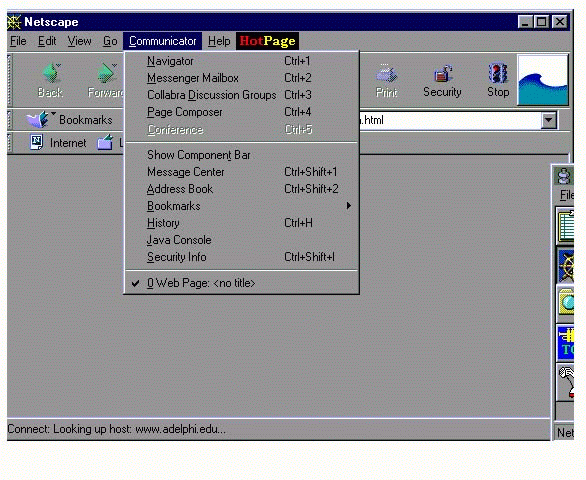Viewport: 586px width, 480px height.
Task: Click the Forward toolbar arrow
Action: point(106,73)
